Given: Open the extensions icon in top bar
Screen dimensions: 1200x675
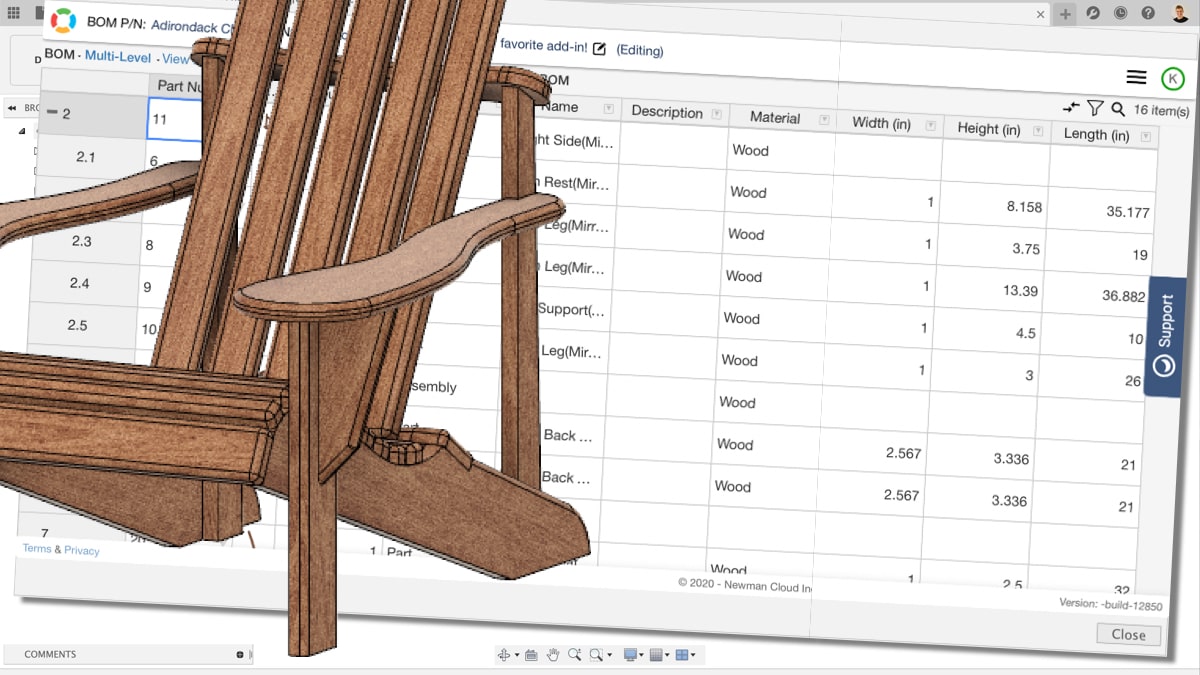Looking at the screenshot, I should (1093, 13).
